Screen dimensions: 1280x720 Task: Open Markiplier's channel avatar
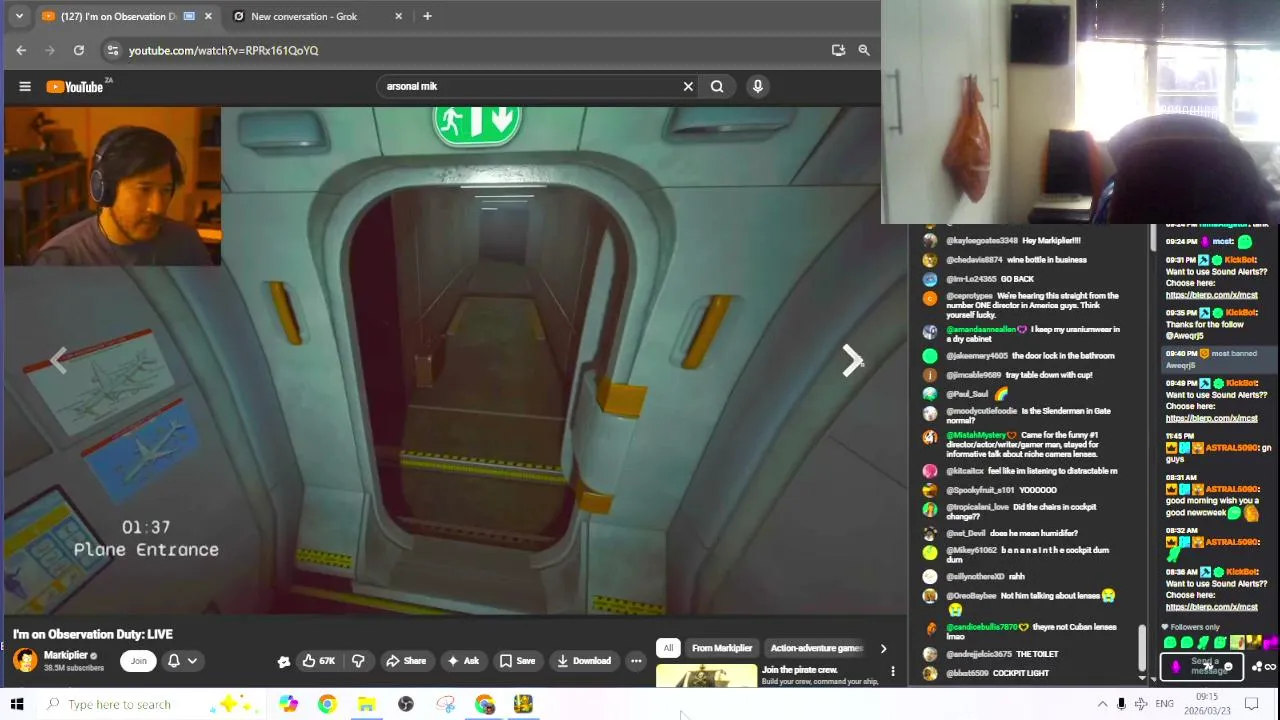25,660
